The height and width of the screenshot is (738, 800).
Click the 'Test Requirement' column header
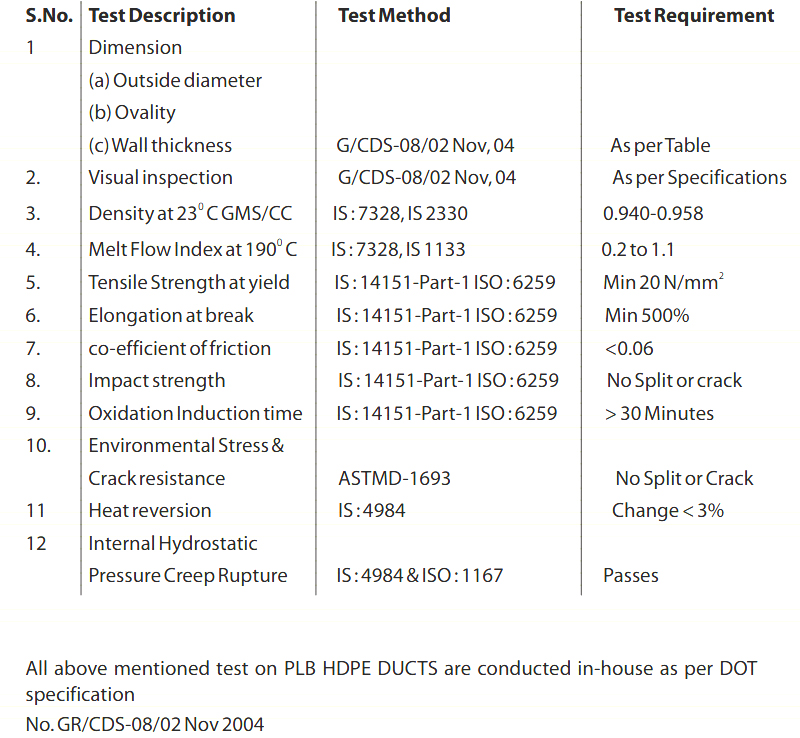(x=694, y=15)
